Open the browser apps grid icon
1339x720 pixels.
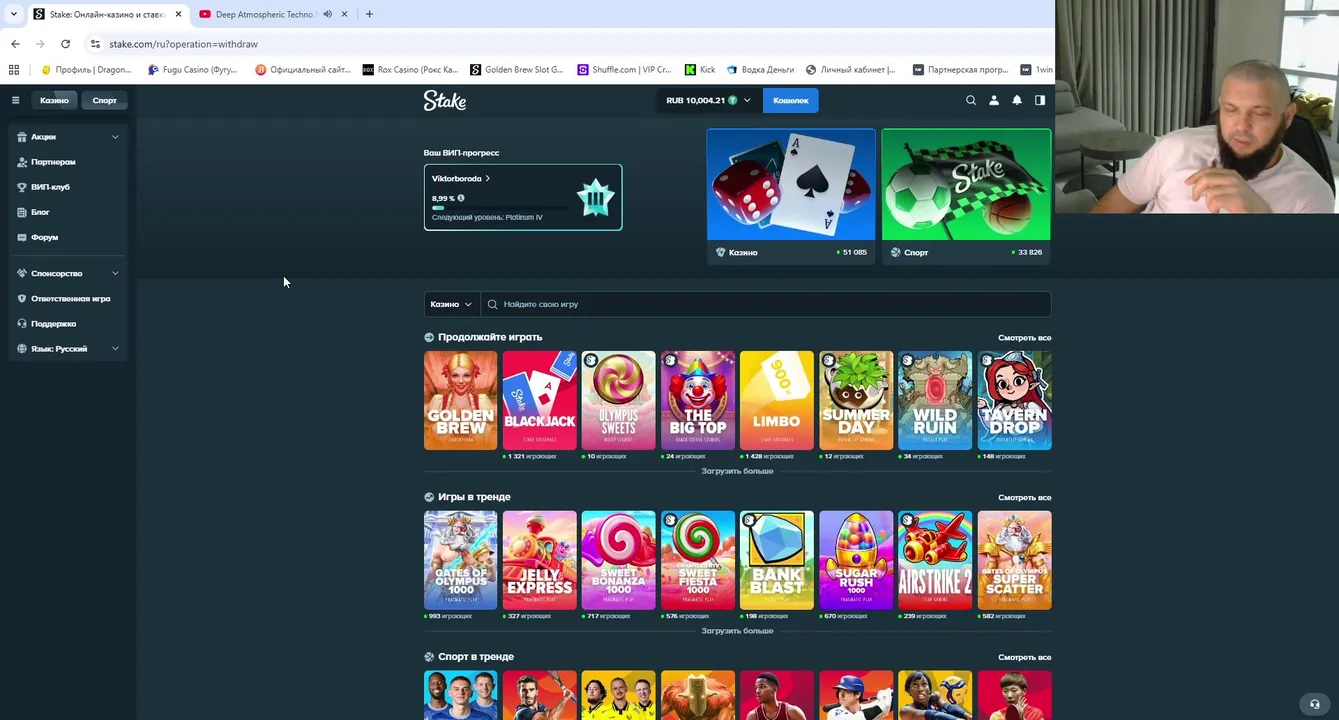[14, 70]
